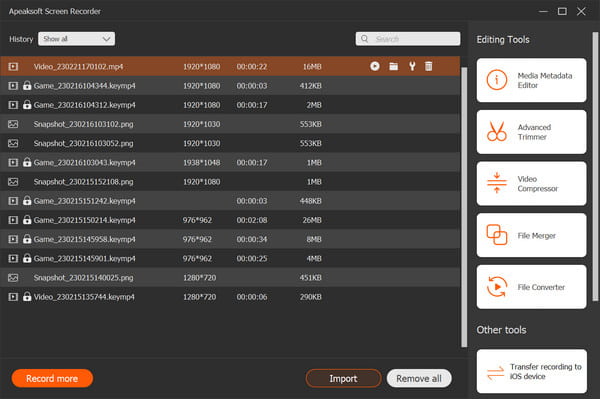Open the Video Compressor tool

(531, 183)
